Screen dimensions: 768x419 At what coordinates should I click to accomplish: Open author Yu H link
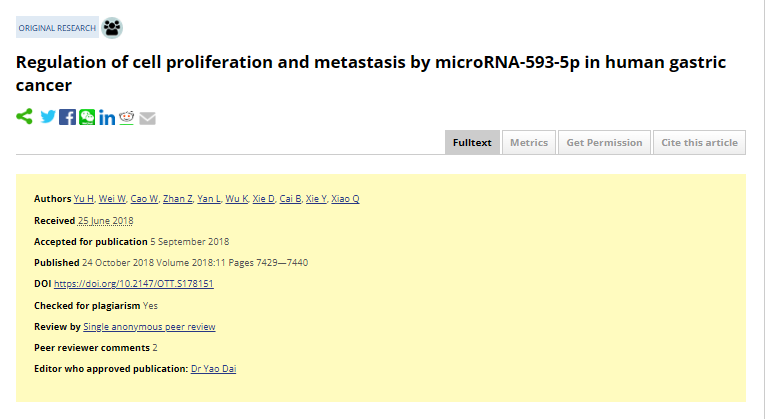point(84,198)
